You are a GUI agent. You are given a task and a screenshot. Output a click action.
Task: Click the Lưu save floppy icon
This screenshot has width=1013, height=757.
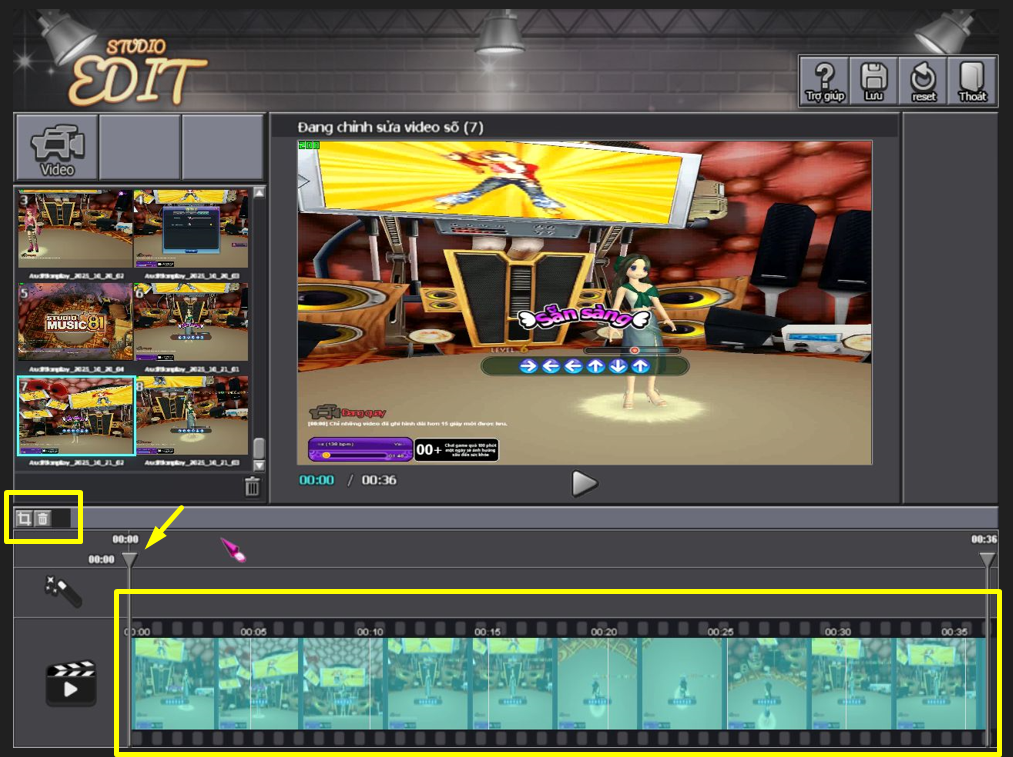[x=874, y=81]
